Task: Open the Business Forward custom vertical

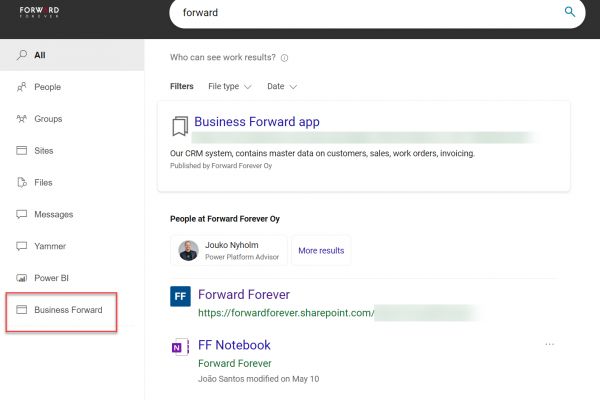Action: (x=67, y=310)
